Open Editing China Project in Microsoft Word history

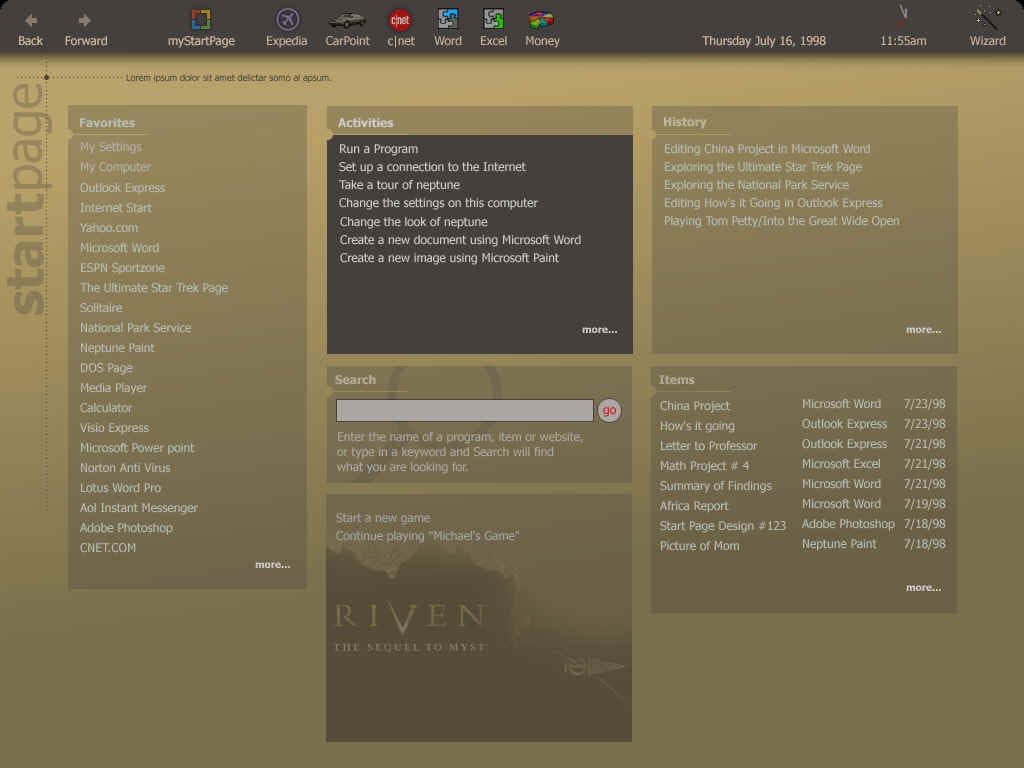[767, 149]
